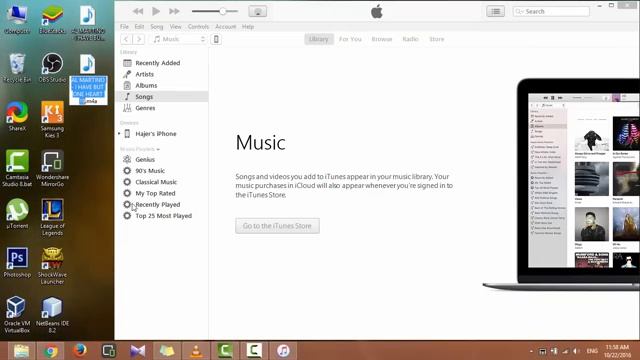Screen dimensions: 640x360
Task: Switch to the For You tab
Action: pyautogui.click(x=350, y=39)
